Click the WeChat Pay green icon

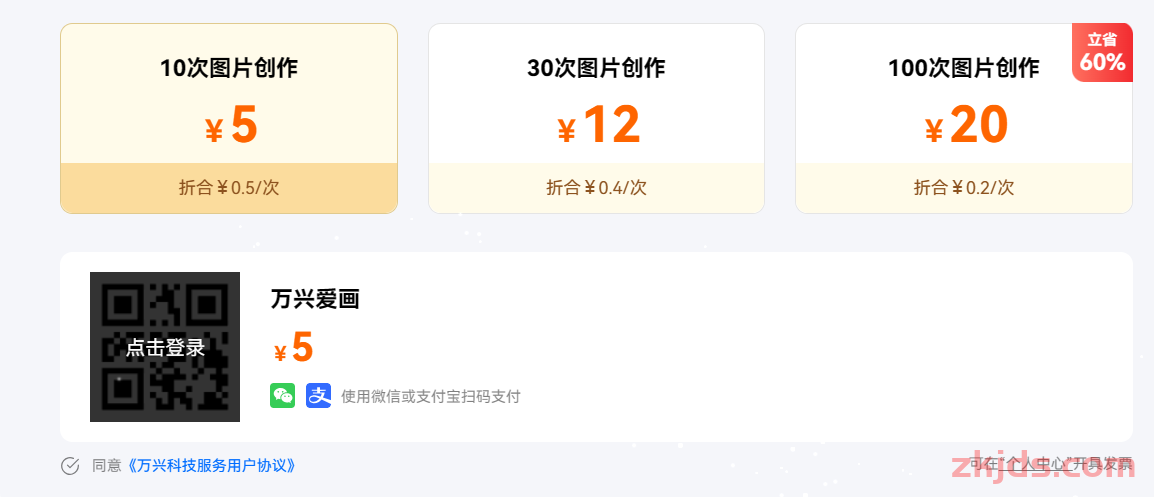pyautogui.click(x=283, y=395)
